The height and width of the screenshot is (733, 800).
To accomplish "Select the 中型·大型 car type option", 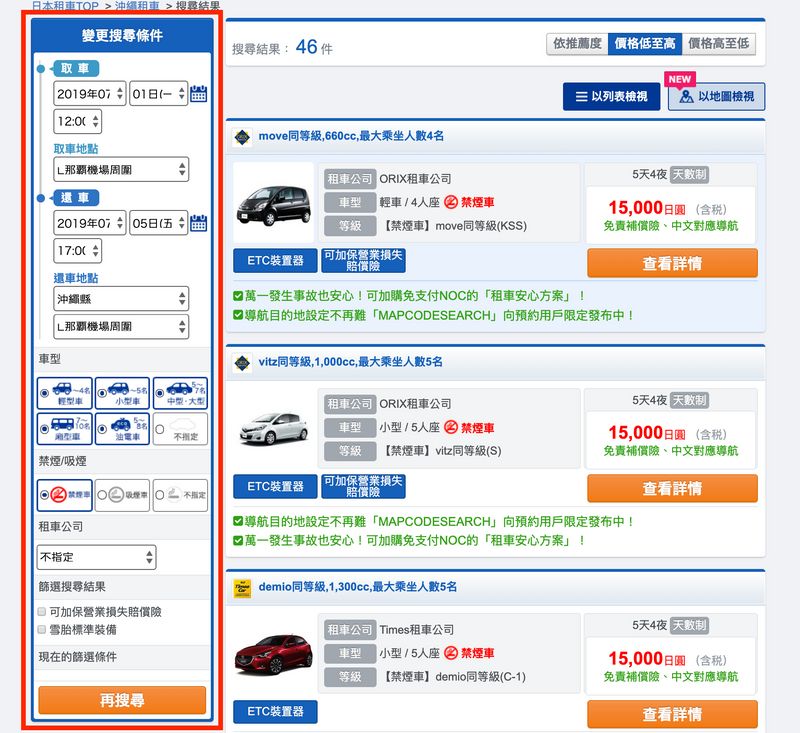I will click(181, 393).
